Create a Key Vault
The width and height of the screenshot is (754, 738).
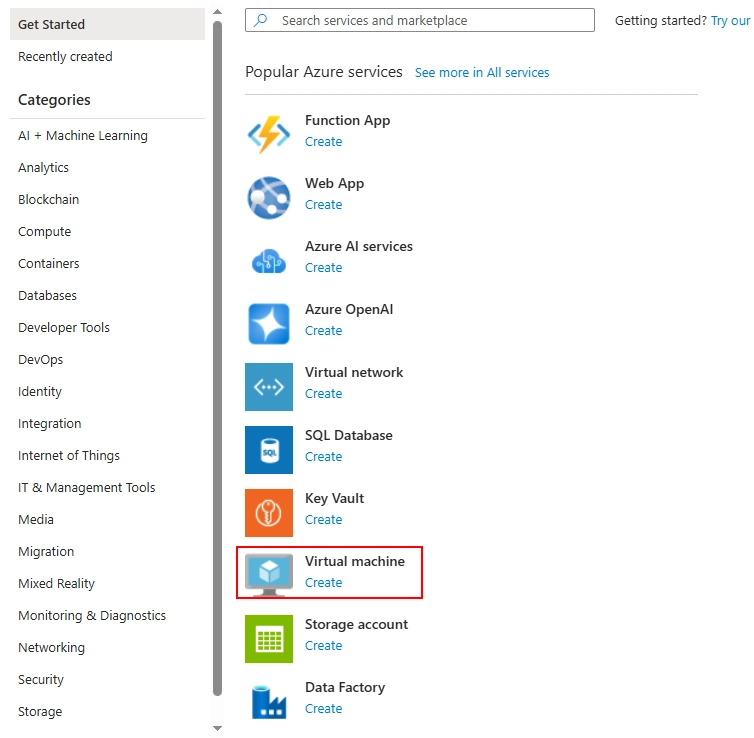[x=324, y=519]
